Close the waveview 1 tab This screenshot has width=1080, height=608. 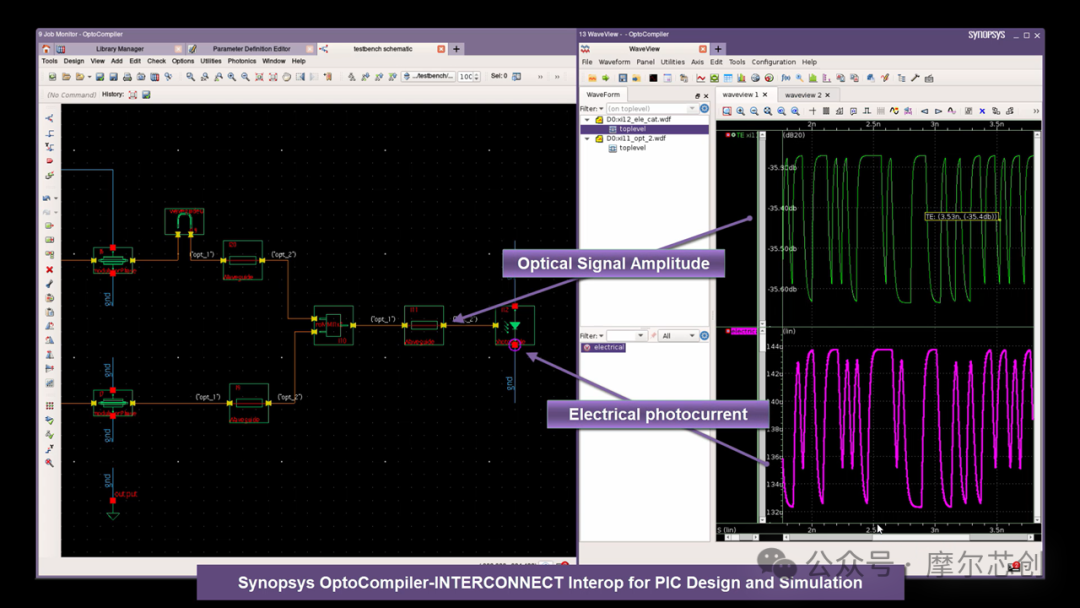tap(765, 95)
